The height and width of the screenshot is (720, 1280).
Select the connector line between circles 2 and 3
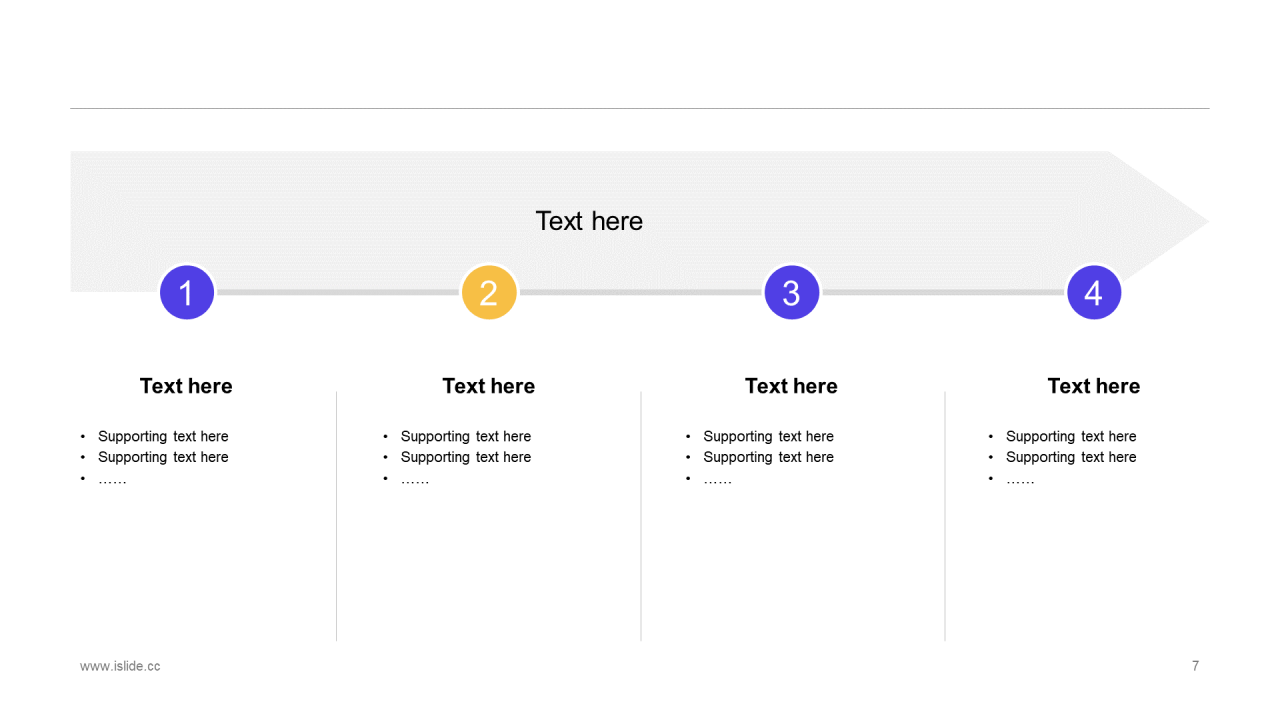click(641, 293)
